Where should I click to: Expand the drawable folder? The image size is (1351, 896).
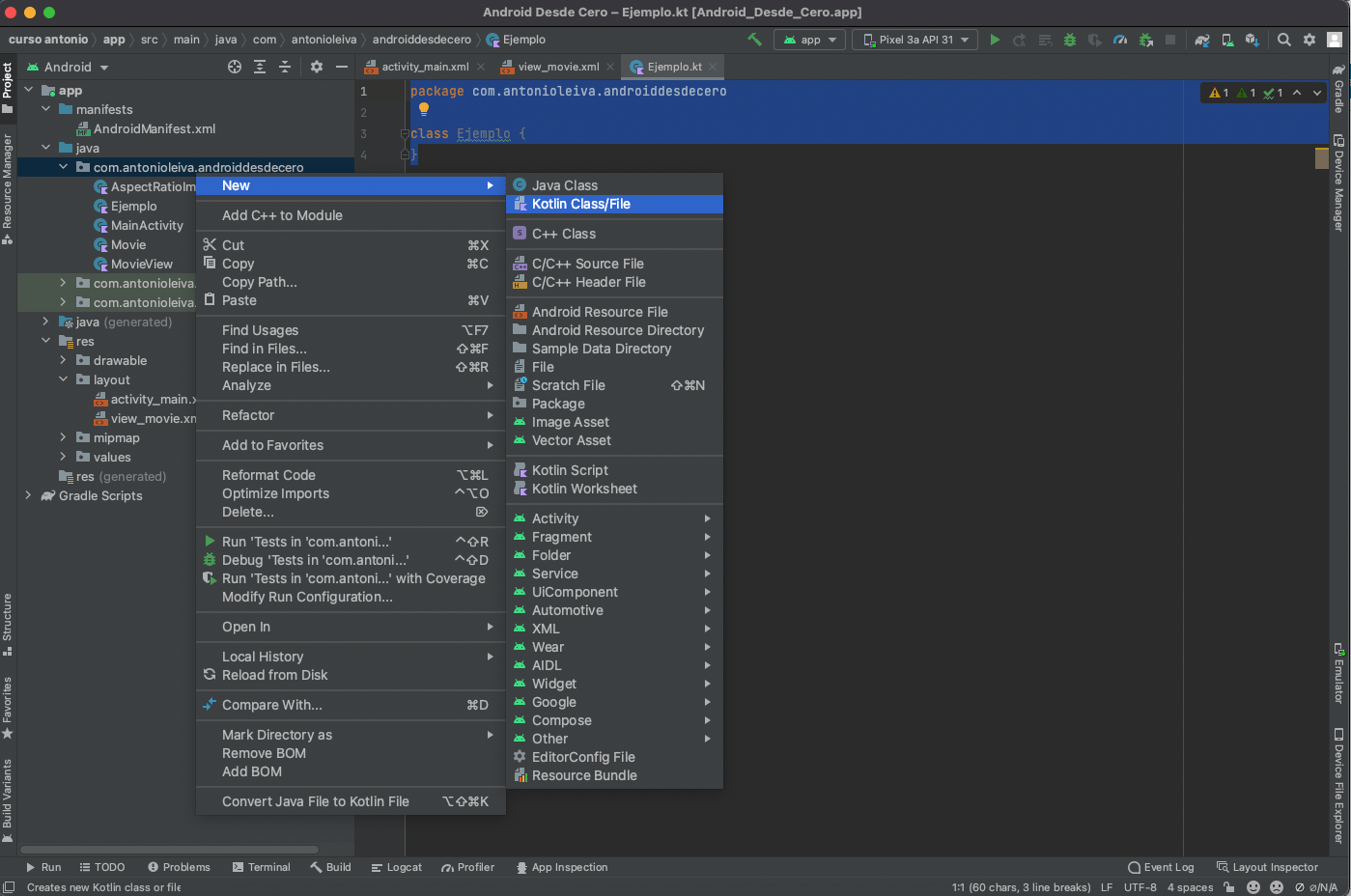tap(63, 360)
